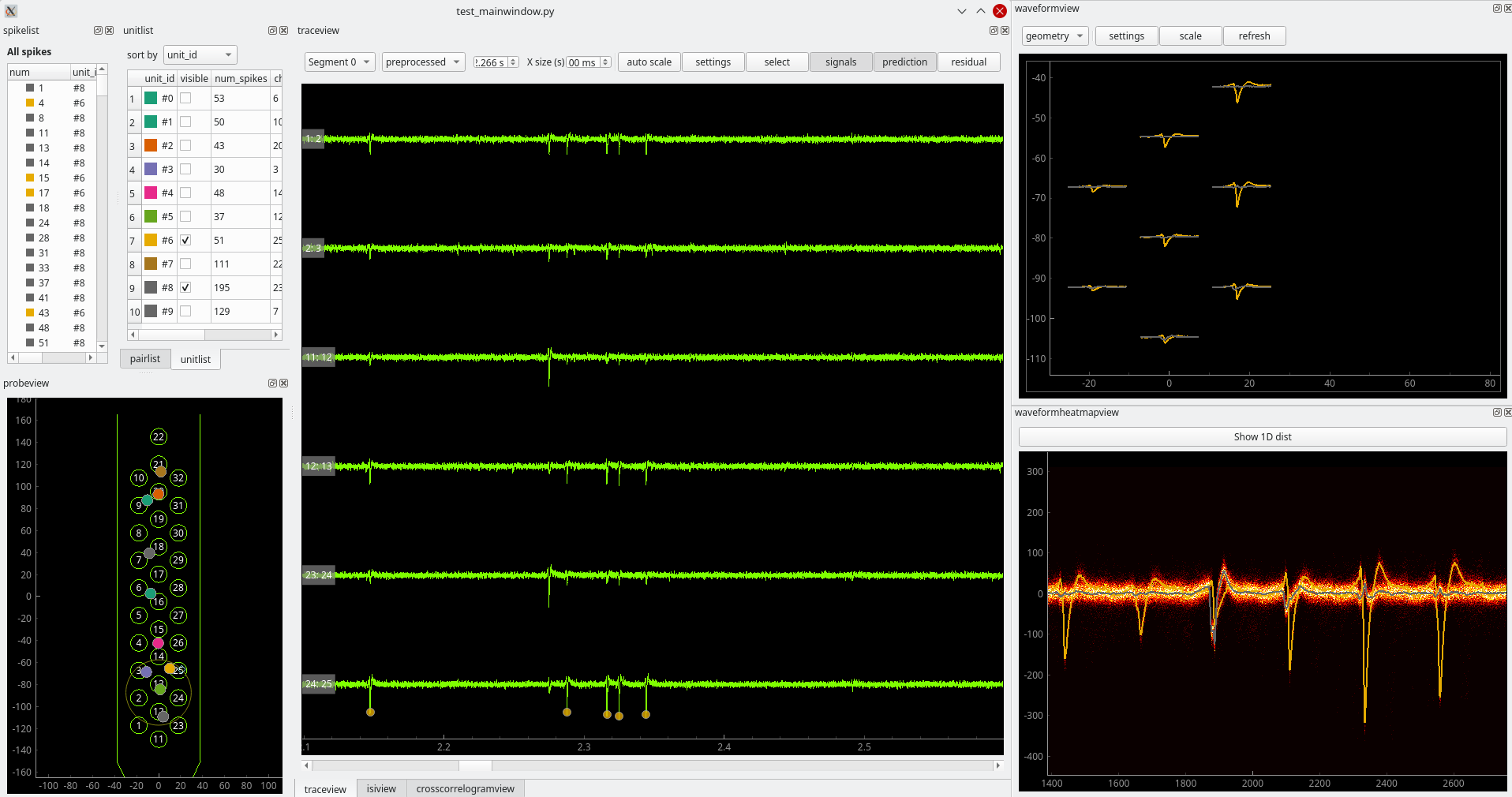Undock the spikelist panel using its float icon
The height and width of the screenshot is (797, 1512).
coord(99,31)
